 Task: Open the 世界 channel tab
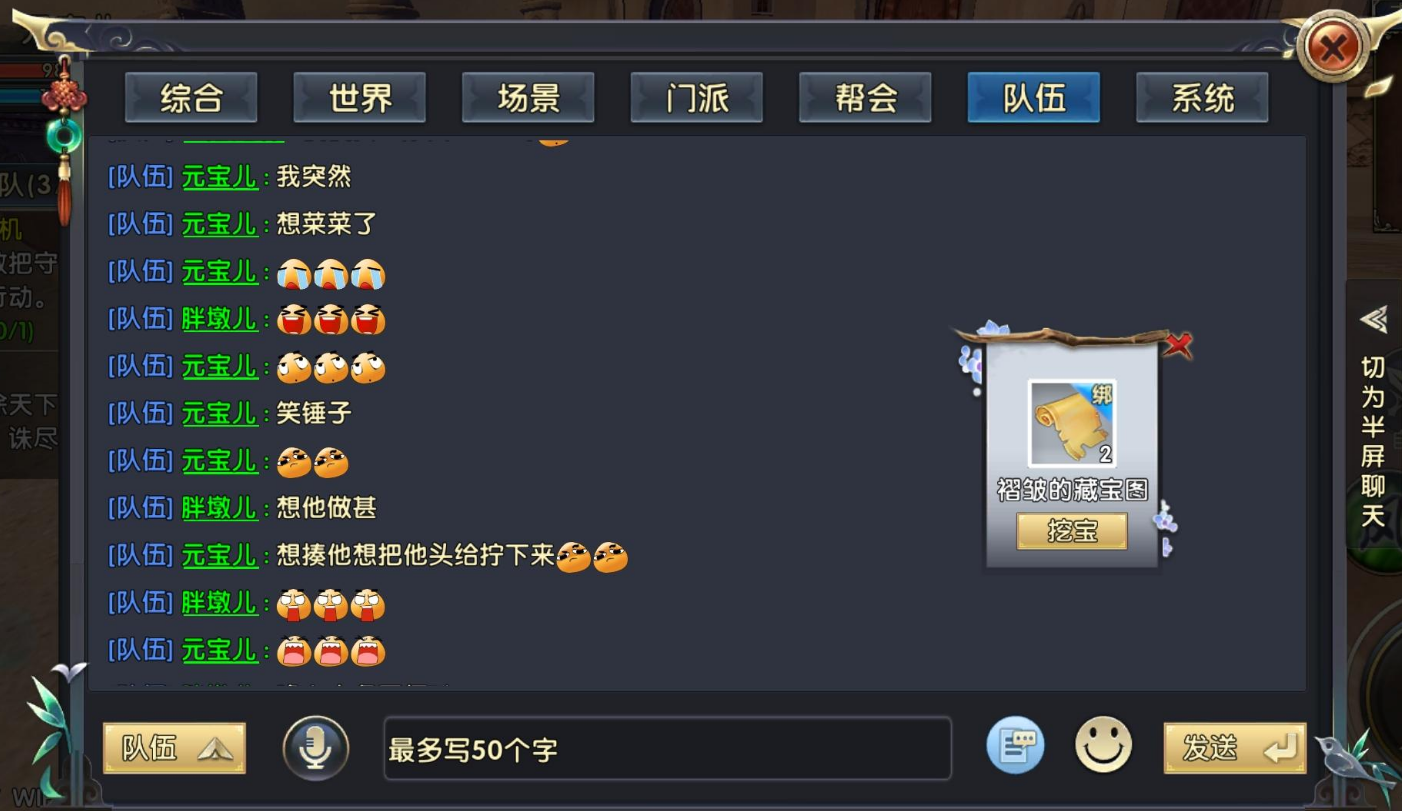[360, 98]
